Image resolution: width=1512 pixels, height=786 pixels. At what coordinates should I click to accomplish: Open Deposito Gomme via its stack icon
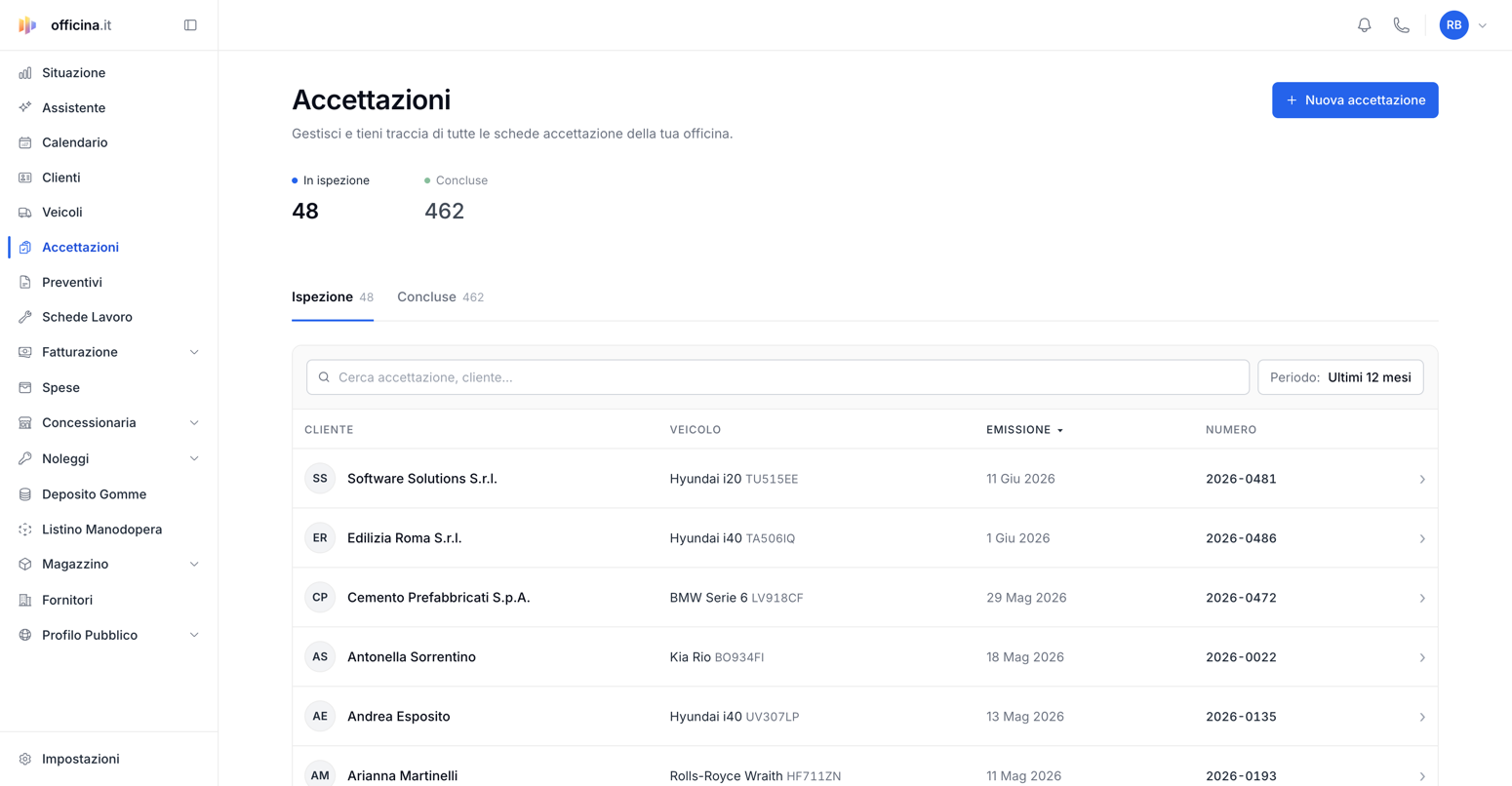[25, 494]
